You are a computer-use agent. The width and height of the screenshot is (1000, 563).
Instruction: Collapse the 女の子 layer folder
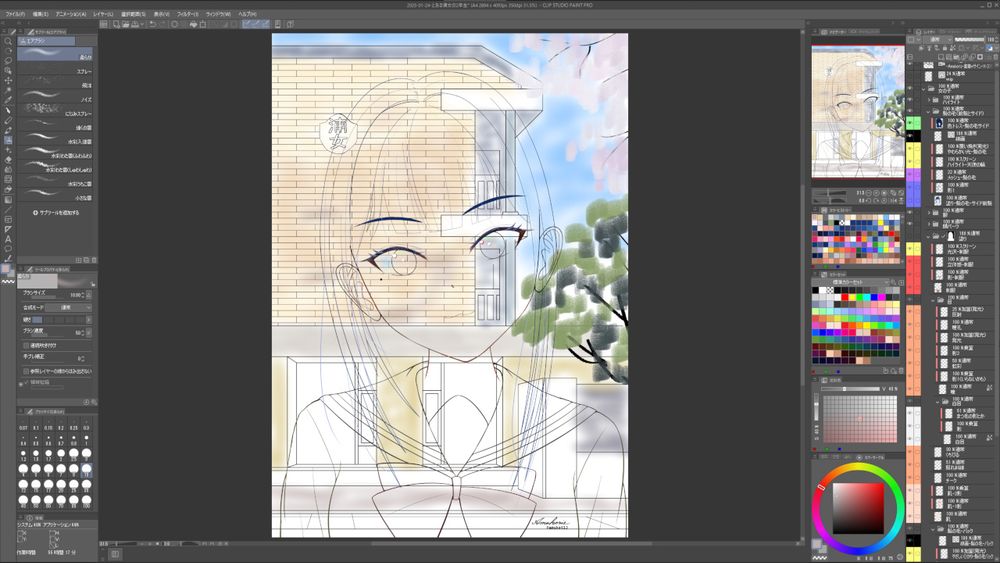pos(923,89)
